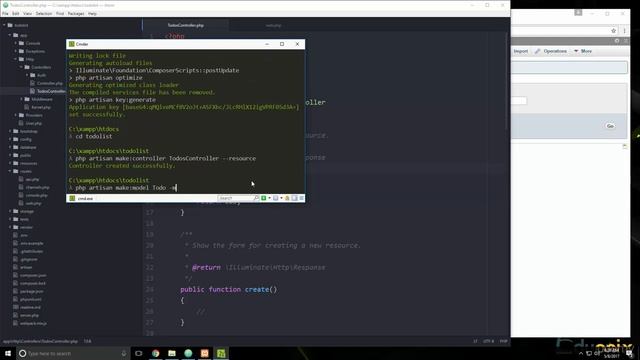Open User.php in the tree view
Image resolution: width=640 pixels, height=360 pixels.
(33, 123)
